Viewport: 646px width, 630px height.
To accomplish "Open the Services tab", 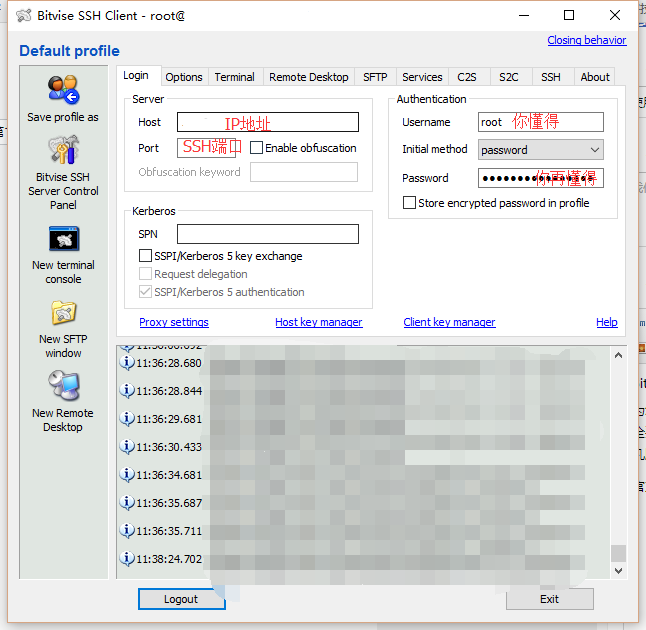I will 422,77.
